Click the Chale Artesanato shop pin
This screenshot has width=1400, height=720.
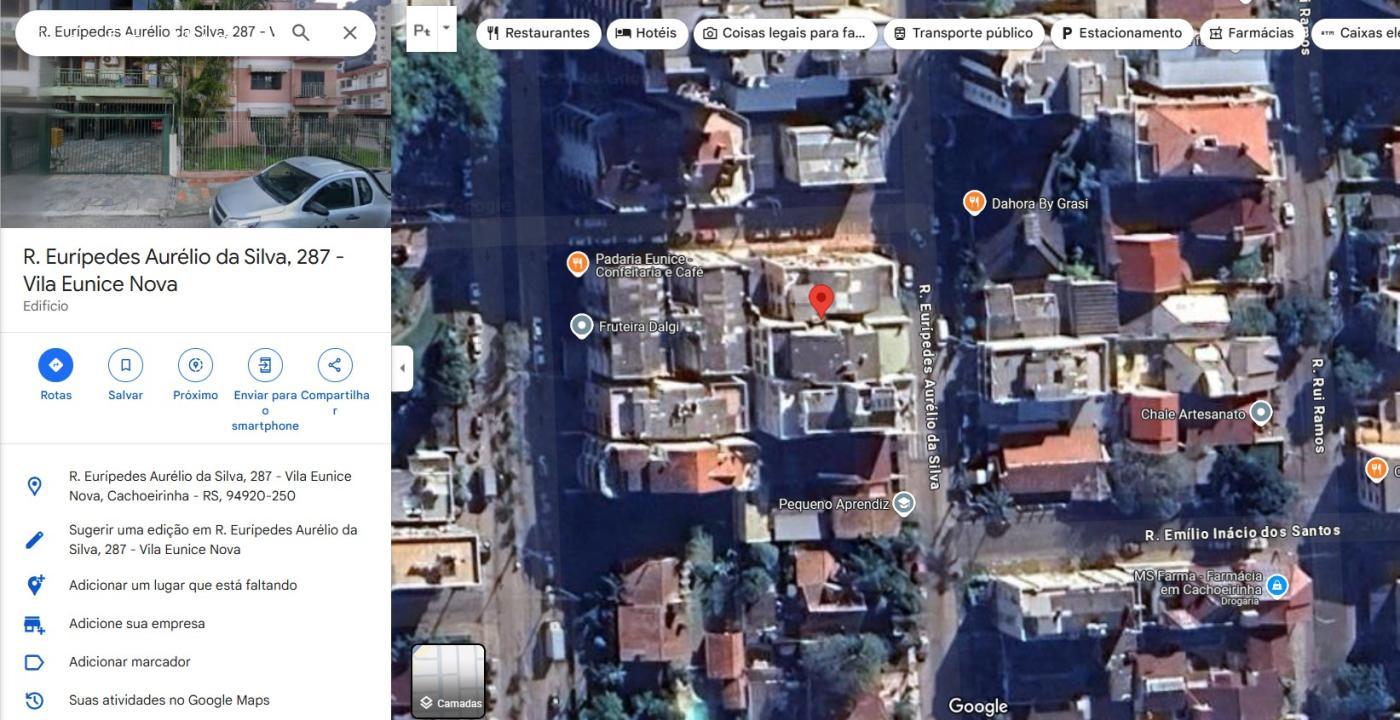(1261, 412)
